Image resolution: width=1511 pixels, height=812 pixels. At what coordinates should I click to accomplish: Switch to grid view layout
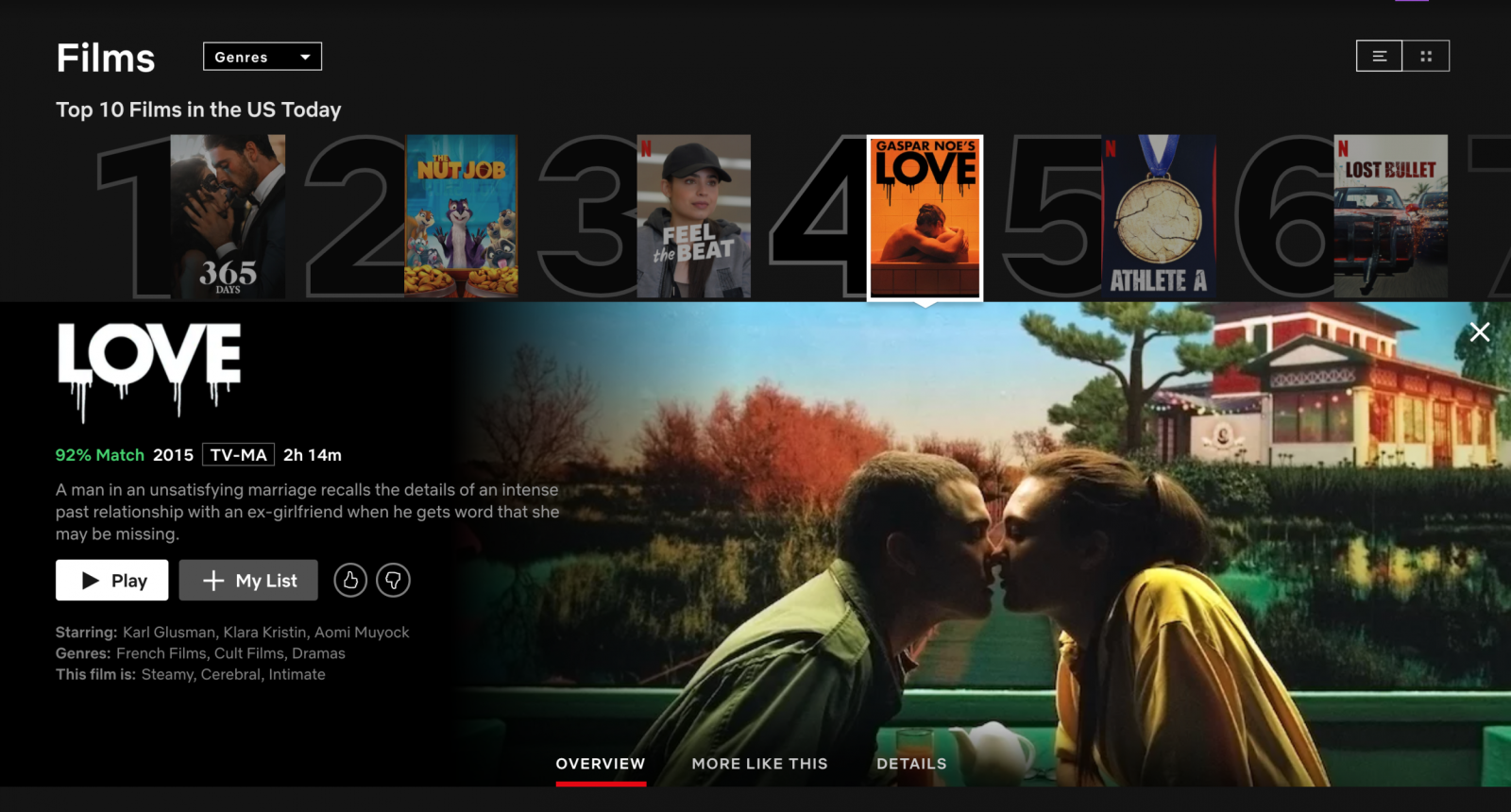click(1426, 57)
